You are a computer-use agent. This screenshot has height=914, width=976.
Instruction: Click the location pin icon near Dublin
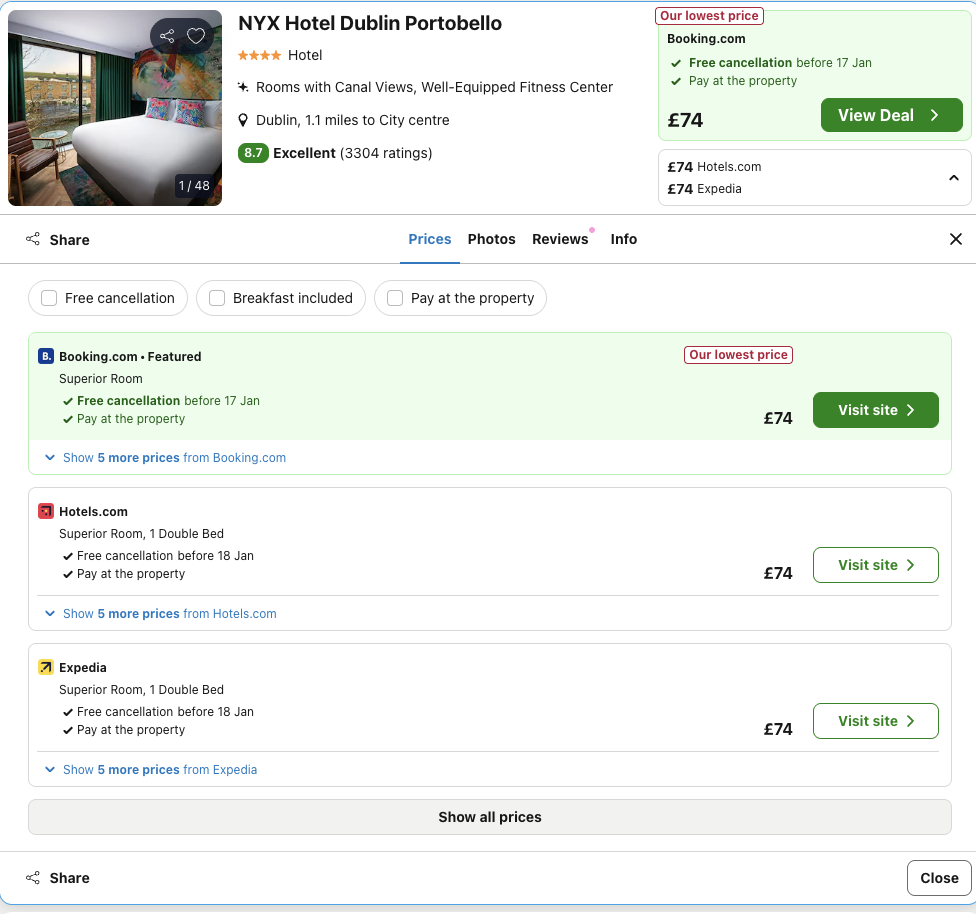(243, 120)
